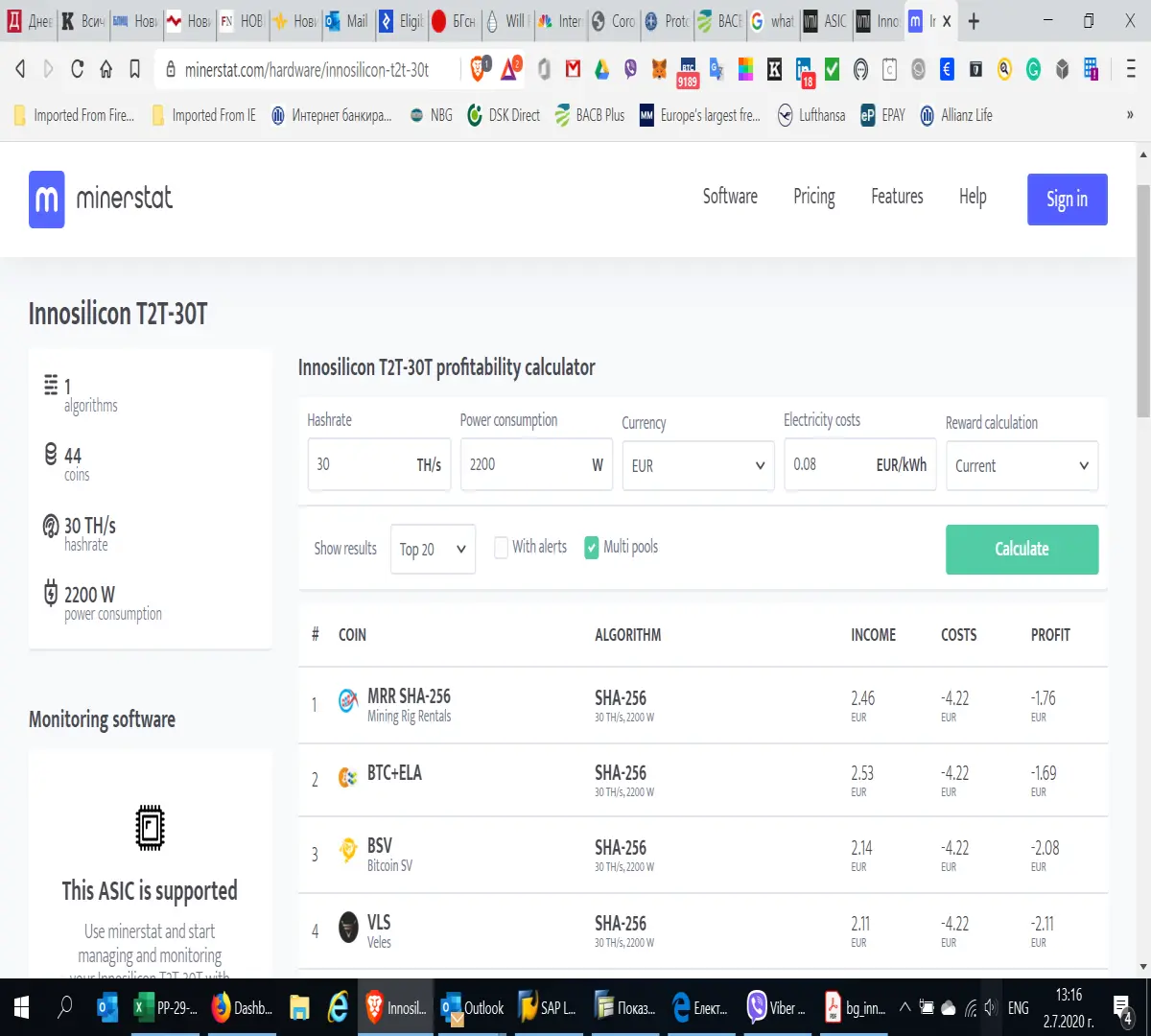Click the Power consumption input field

click(x=536, y=464)
